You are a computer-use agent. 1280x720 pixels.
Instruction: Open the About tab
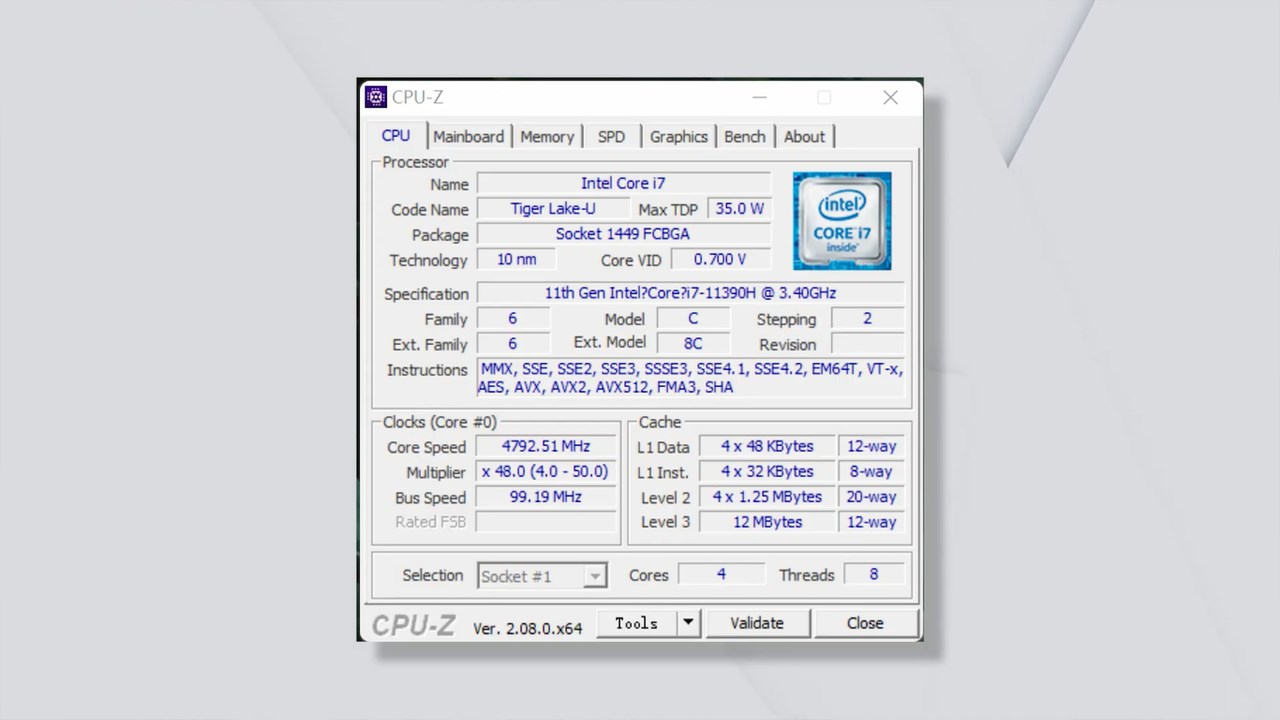tap(804, 137)
